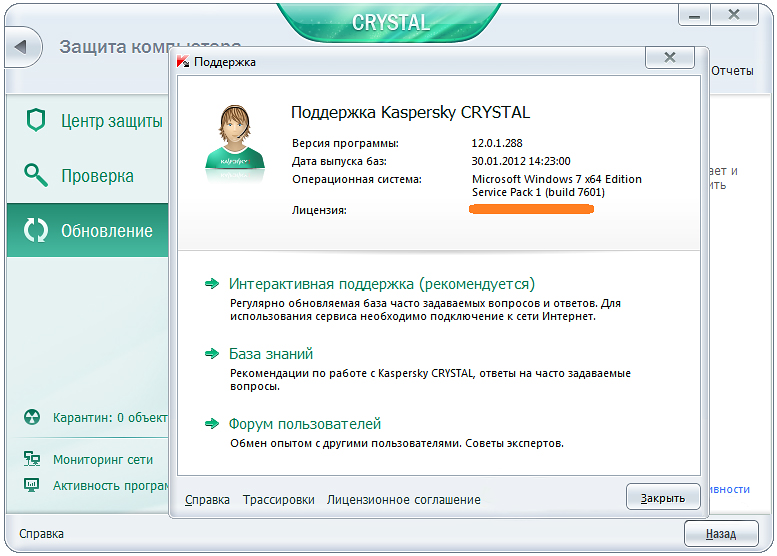This screenshot has width=777, height=556.
Task: Click the network monitoring icon
Action: tap(32, 459)
